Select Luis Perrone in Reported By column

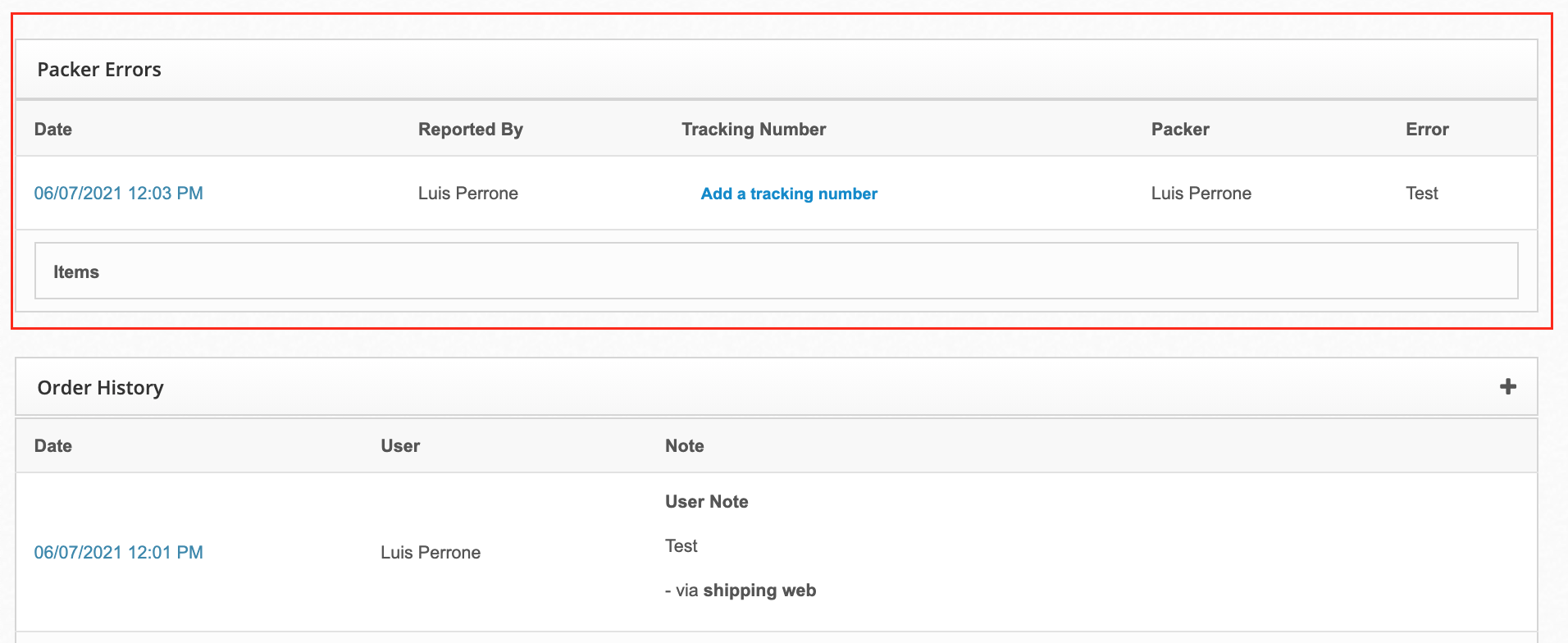click(468, 194)
